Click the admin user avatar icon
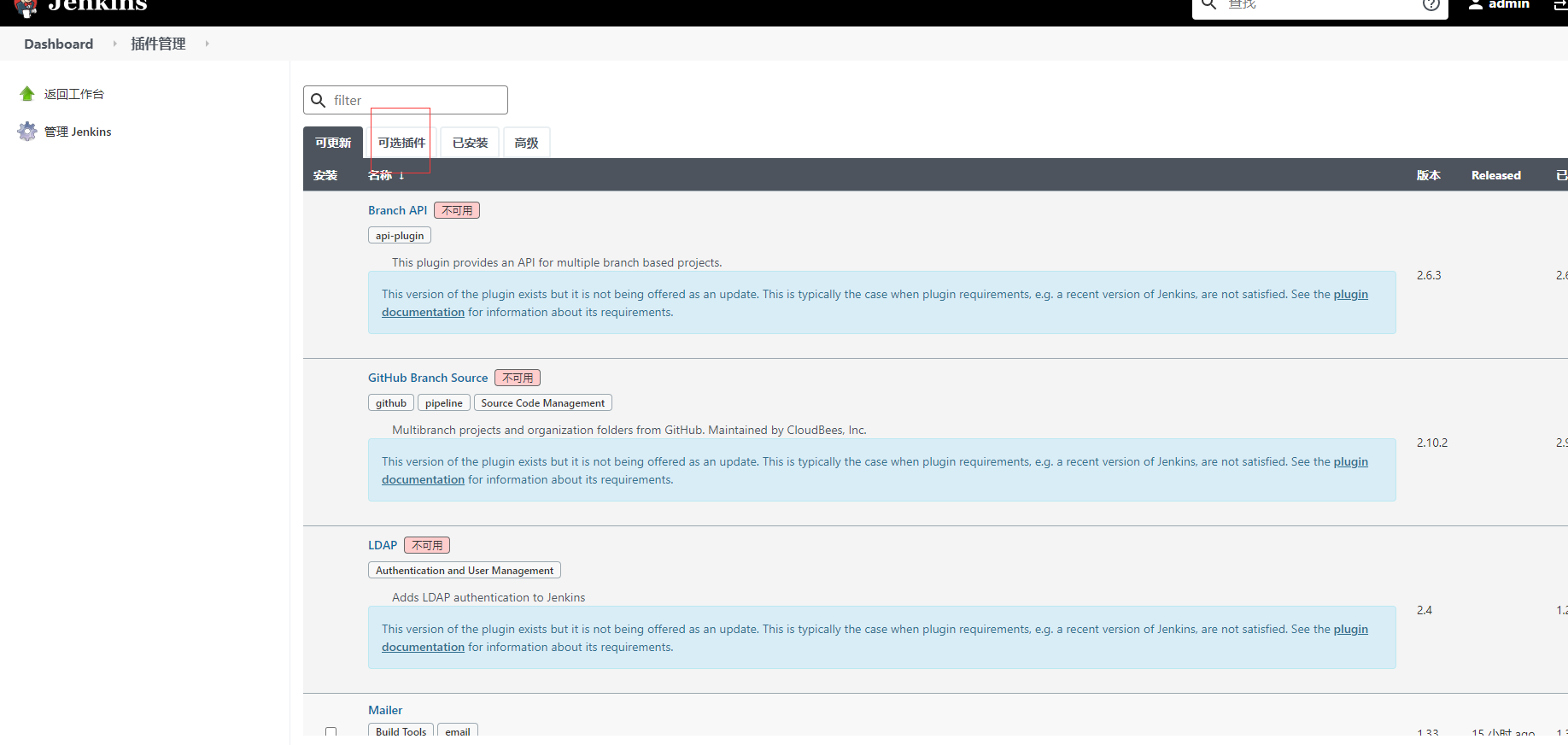This screenshot has height=745, width=1568. point(1475,4)
